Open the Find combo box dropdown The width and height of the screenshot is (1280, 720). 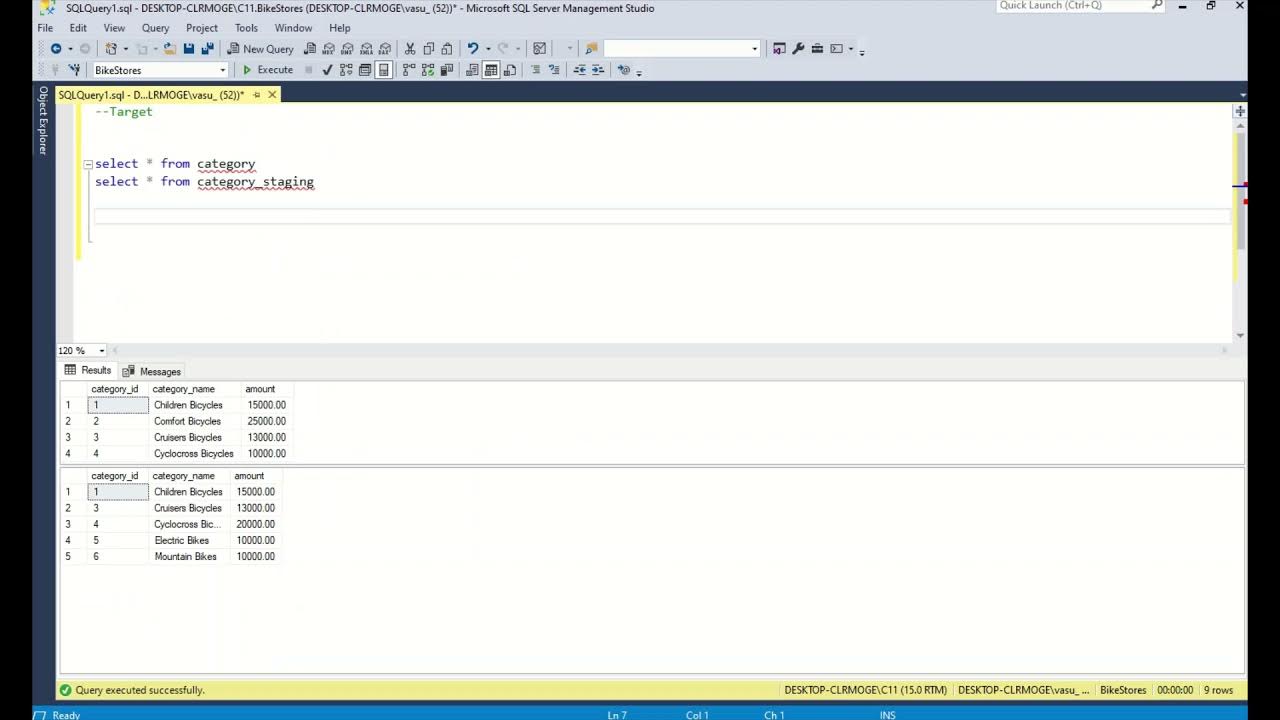[x=754, y=48]
